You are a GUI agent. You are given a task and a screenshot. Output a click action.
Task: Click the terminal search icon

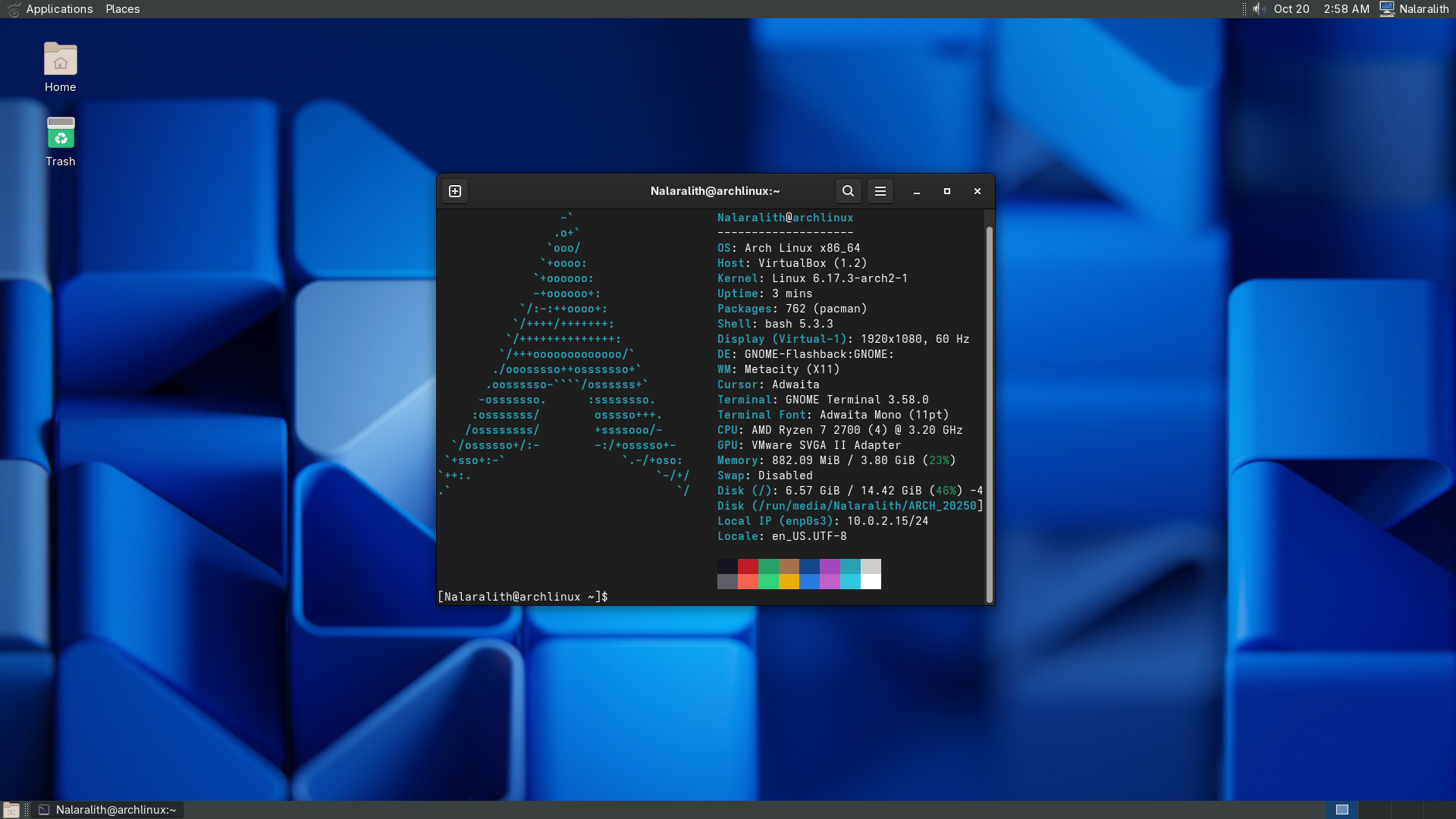click(x=848, y=191)
